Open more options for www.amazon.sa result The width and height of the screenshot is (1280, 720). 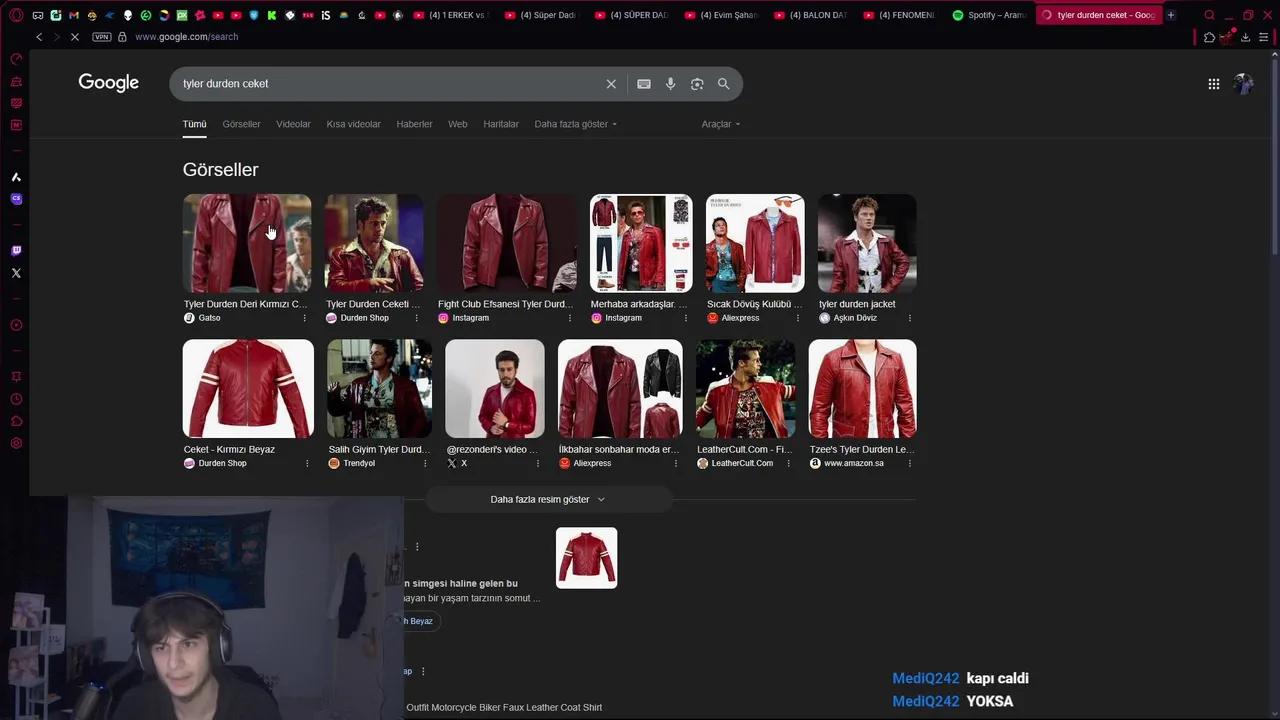coord(910,463)
